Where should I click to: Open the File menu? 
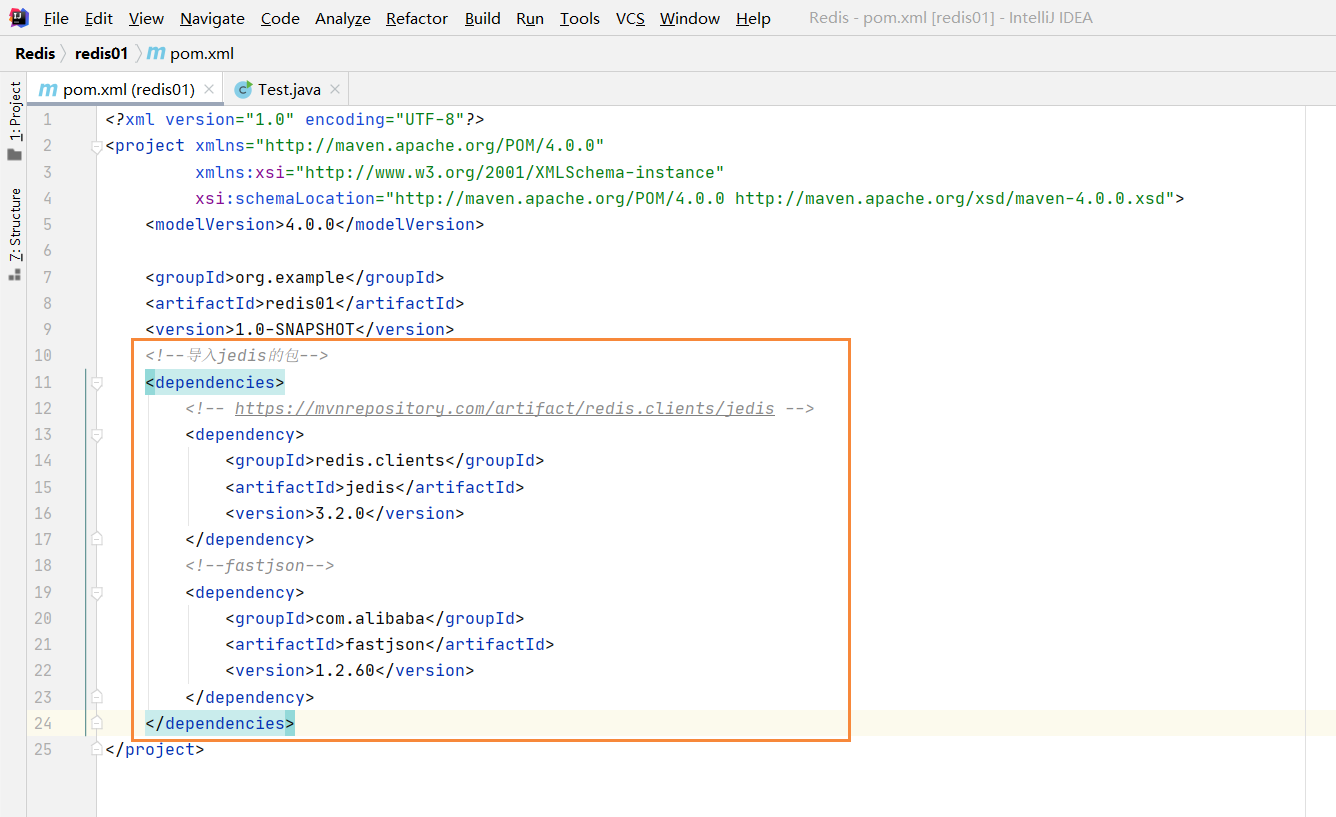coord(56,18)
